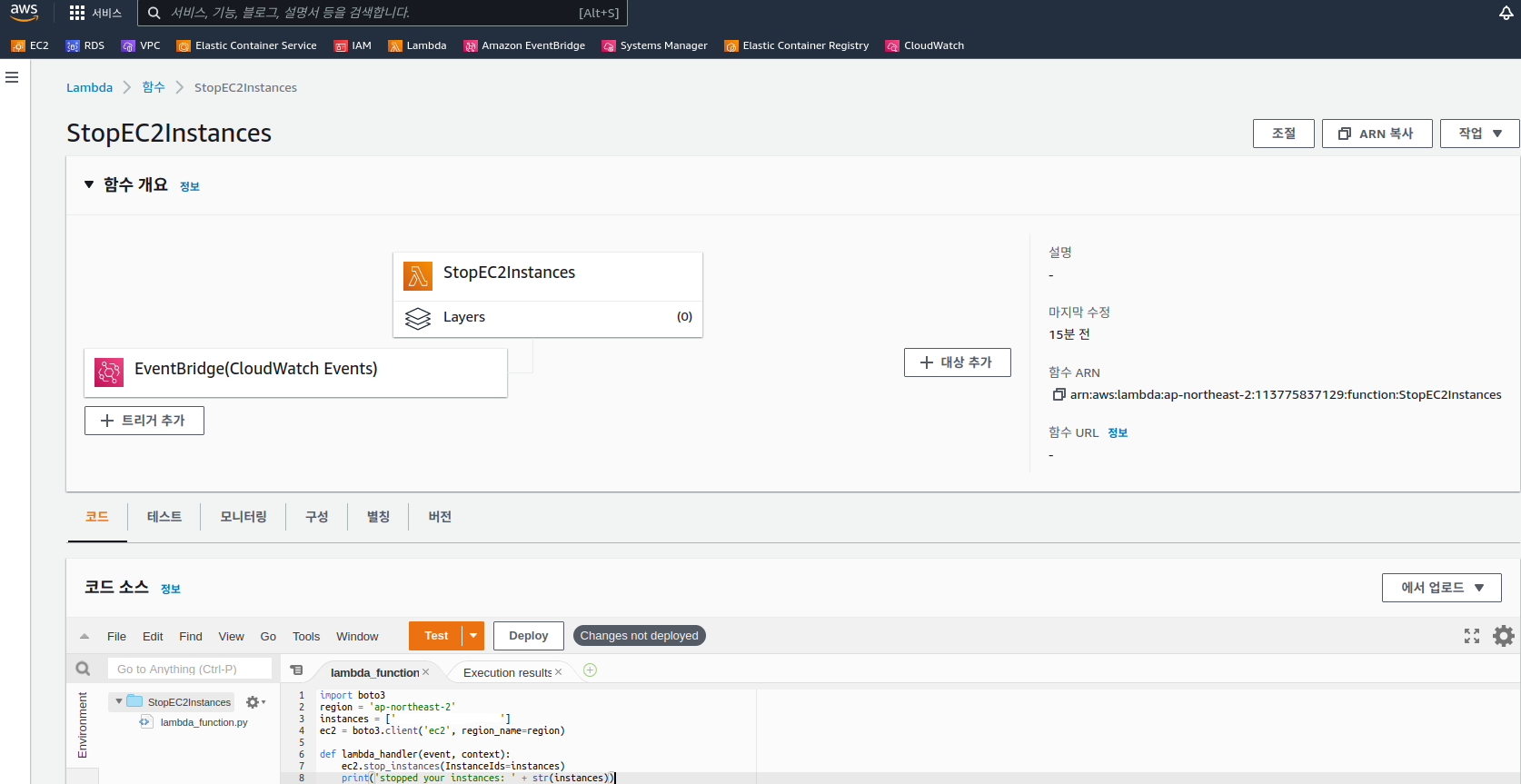Open the actions dropdown button
Screen dimensions: 1521x784
(1479, 134)
